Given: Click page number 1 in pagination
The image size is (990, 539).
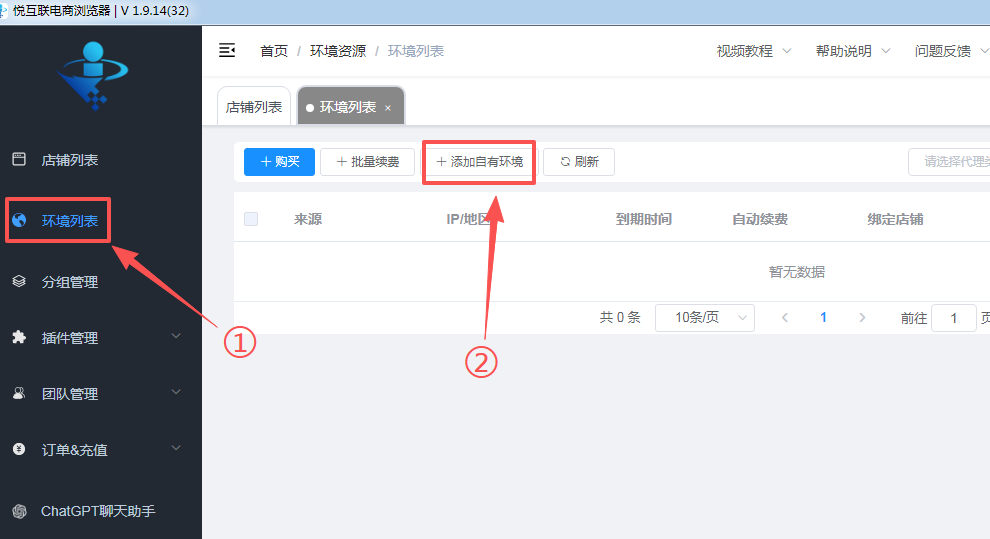Looking at the screenshot, I should pos(823,317).
